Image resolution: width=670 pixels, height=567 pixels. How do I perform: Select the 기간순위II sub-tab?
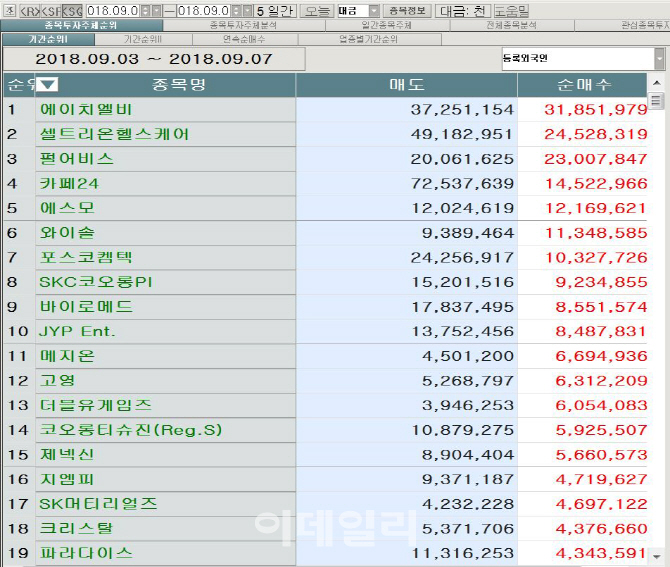[x=143, y=39]
